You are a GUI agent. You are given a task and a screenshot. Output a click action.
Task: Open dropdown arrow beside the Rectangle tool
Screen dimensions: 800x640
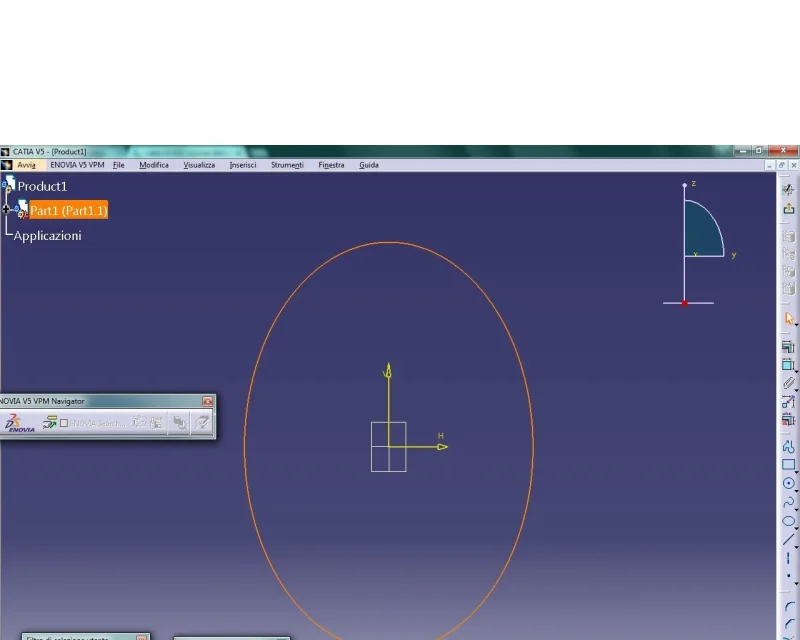coord(797,471)
